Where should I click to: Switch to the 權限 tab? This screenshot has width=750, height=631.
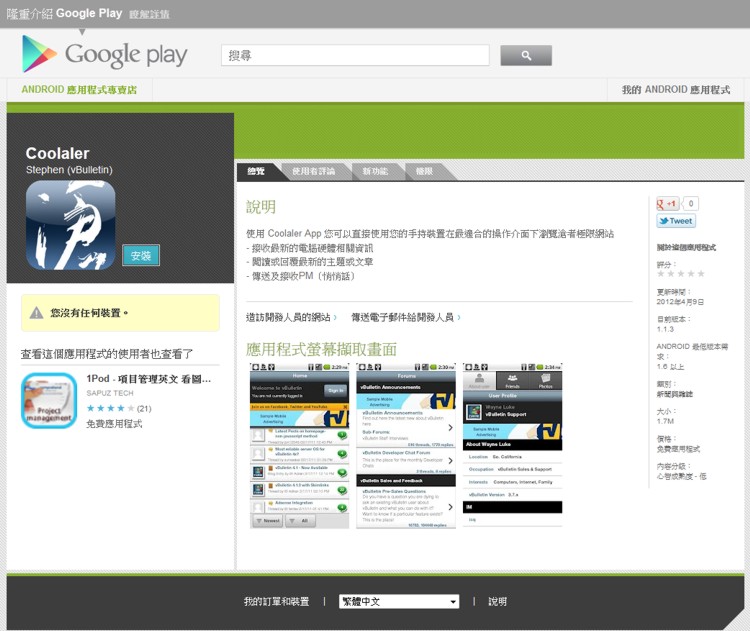[424, 171]
